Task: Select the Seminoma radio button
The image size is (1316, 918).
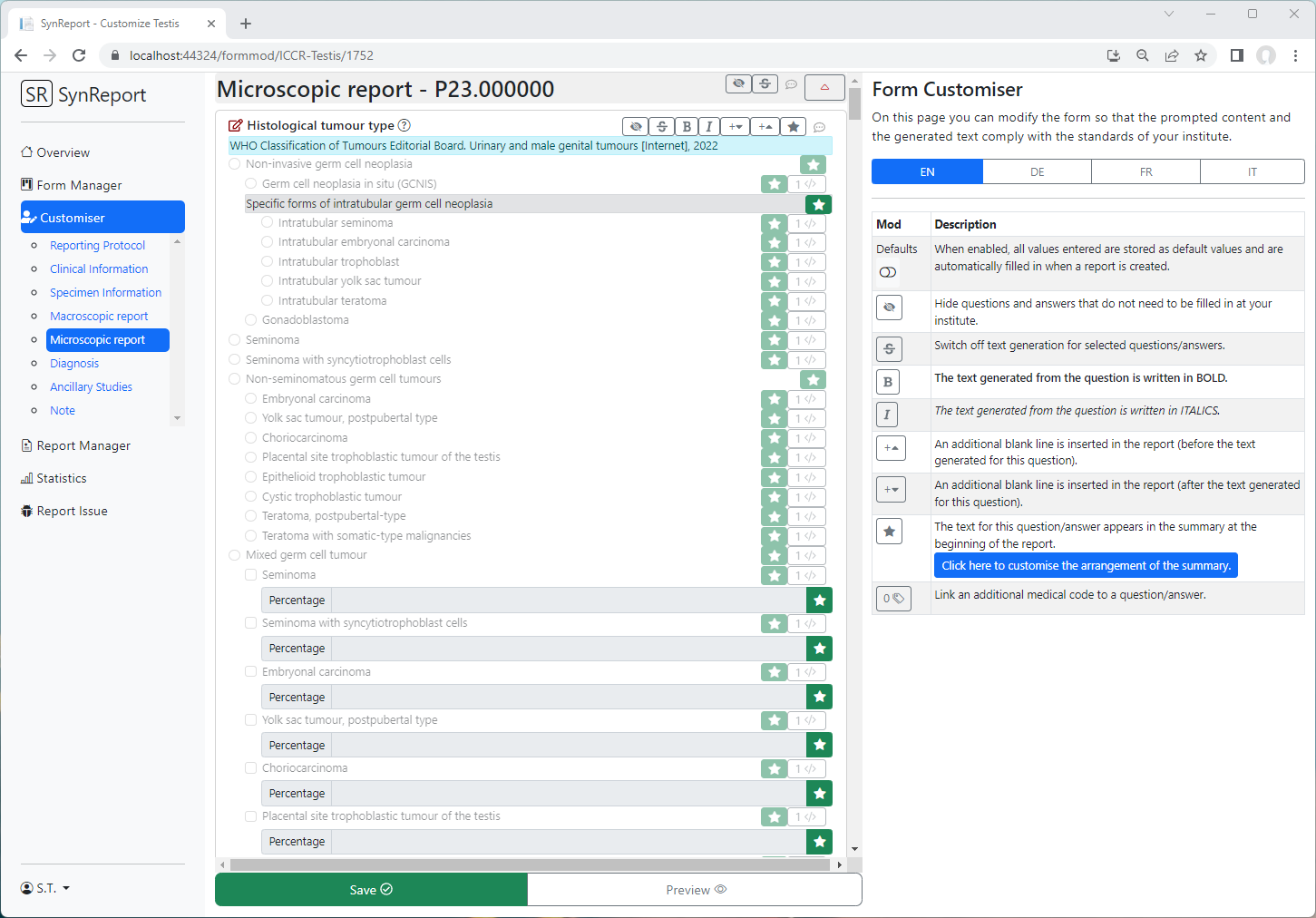Action: click(235, 340)
